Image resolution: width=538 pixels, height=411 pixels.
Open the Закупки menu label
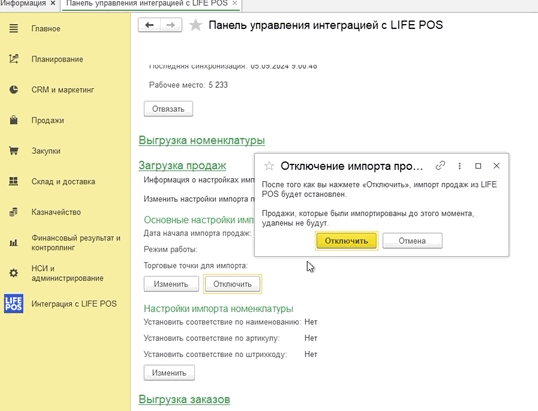[46, 151]
